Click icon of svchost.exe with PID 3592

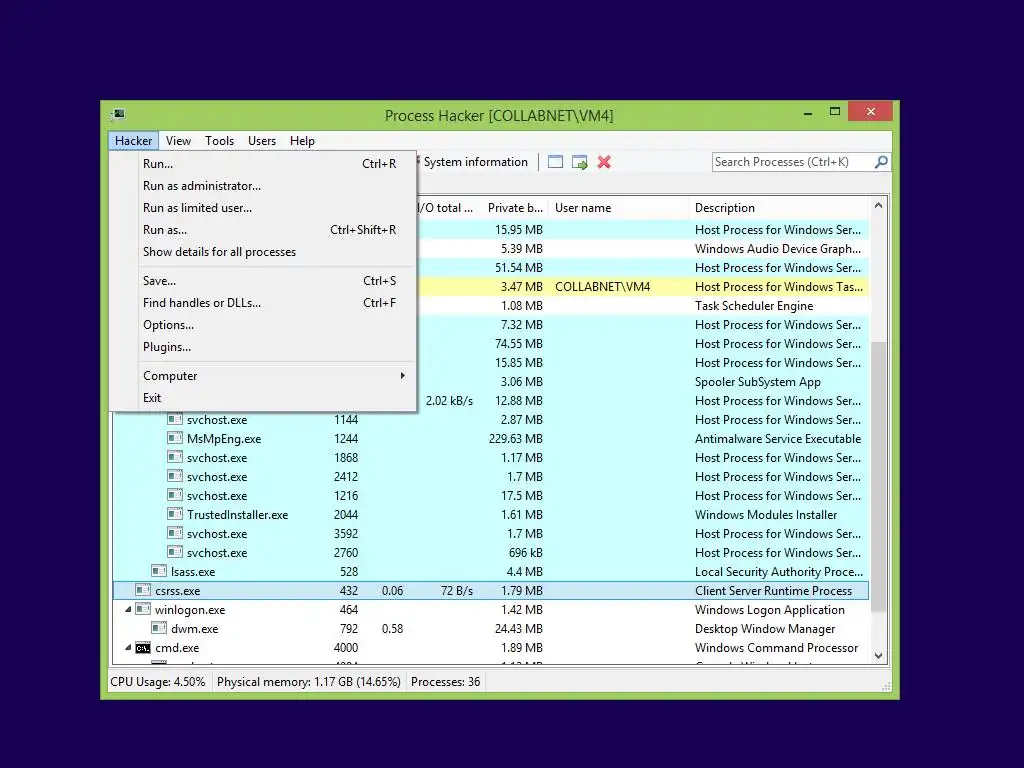pos(174,533)
